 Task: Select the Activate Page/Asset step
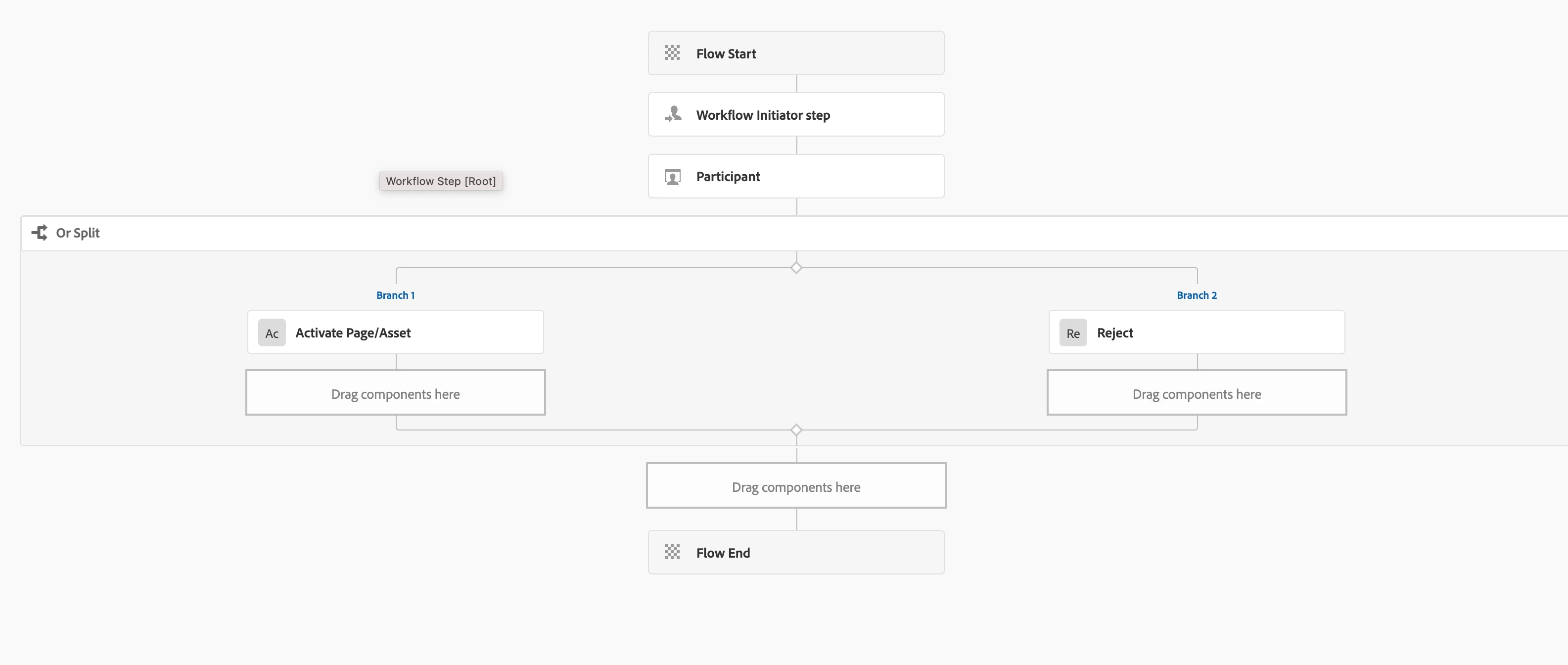click(396, 332)
